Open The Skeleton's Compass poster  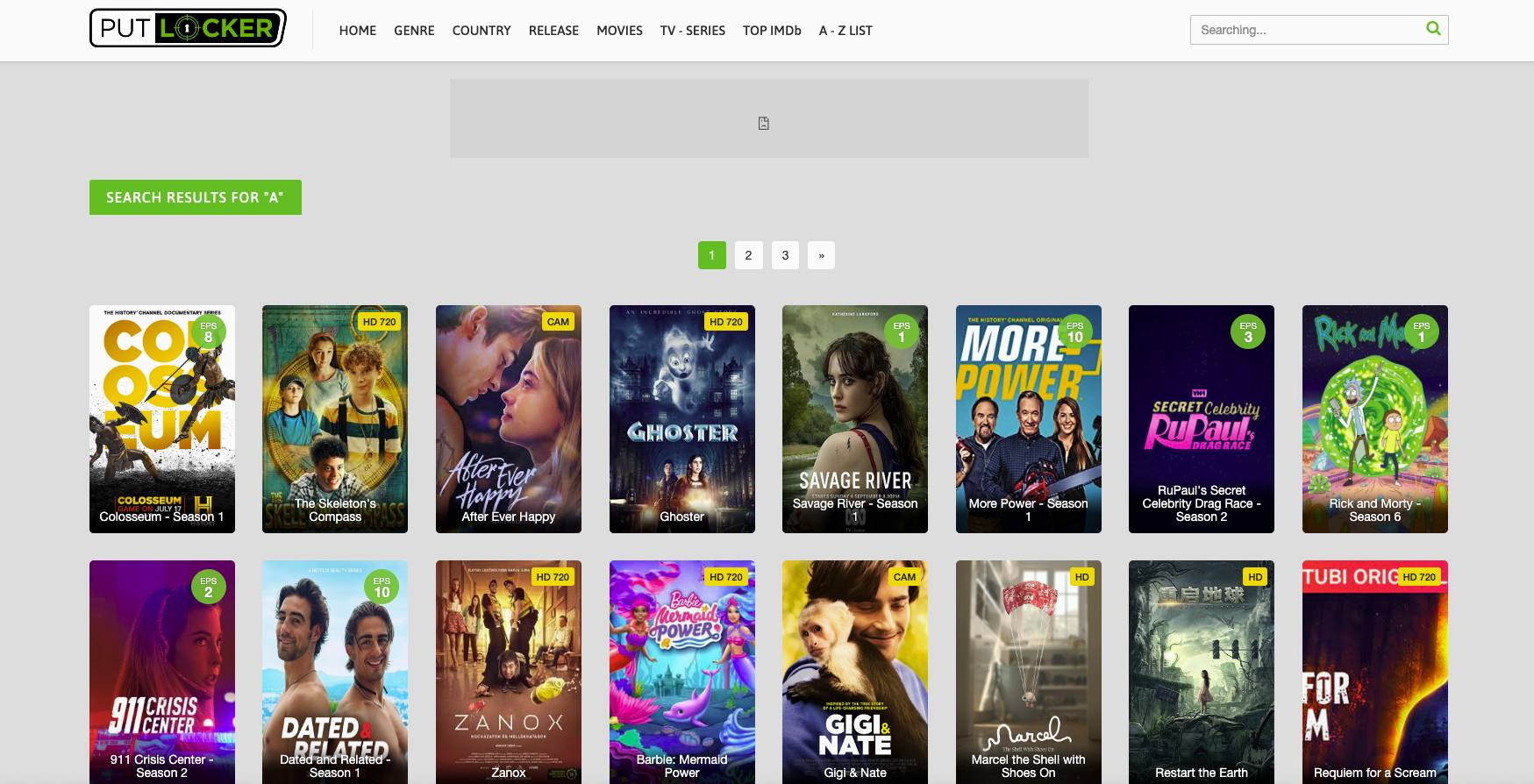[335, 419]
